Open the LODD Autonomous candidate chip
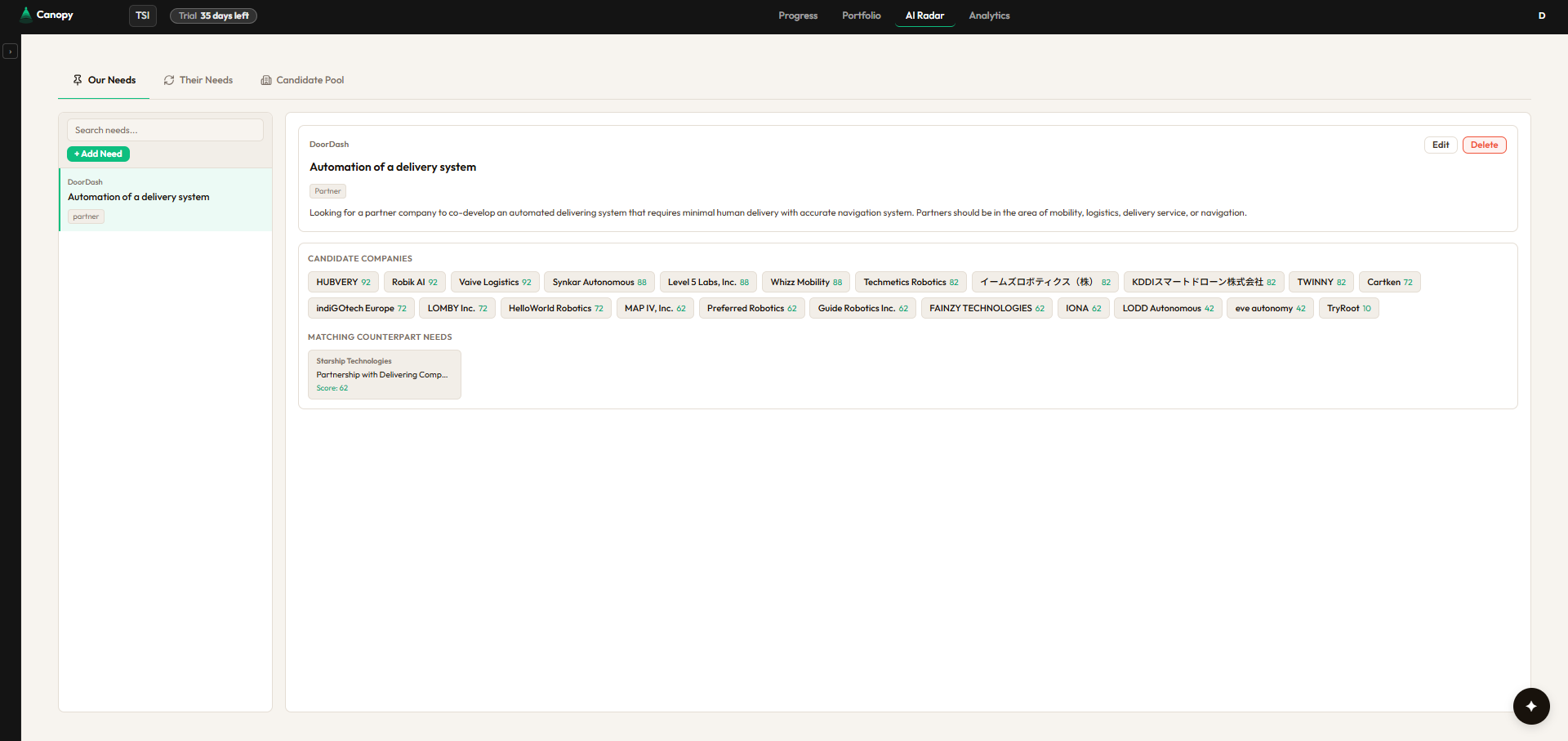The height and width of the screenshot is (741, 1568). click(x=1168, y=308)
